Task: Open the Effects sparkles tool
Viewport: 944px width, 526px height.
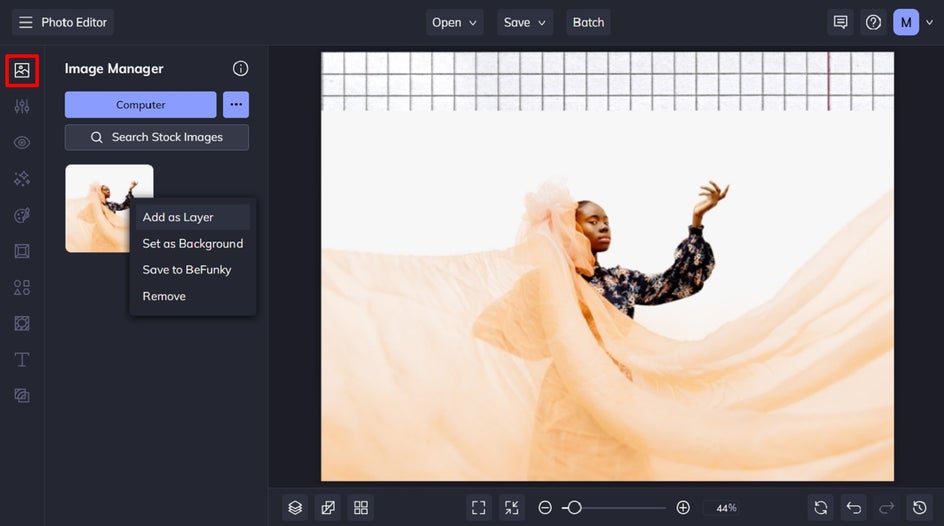Action: point(22,179)
